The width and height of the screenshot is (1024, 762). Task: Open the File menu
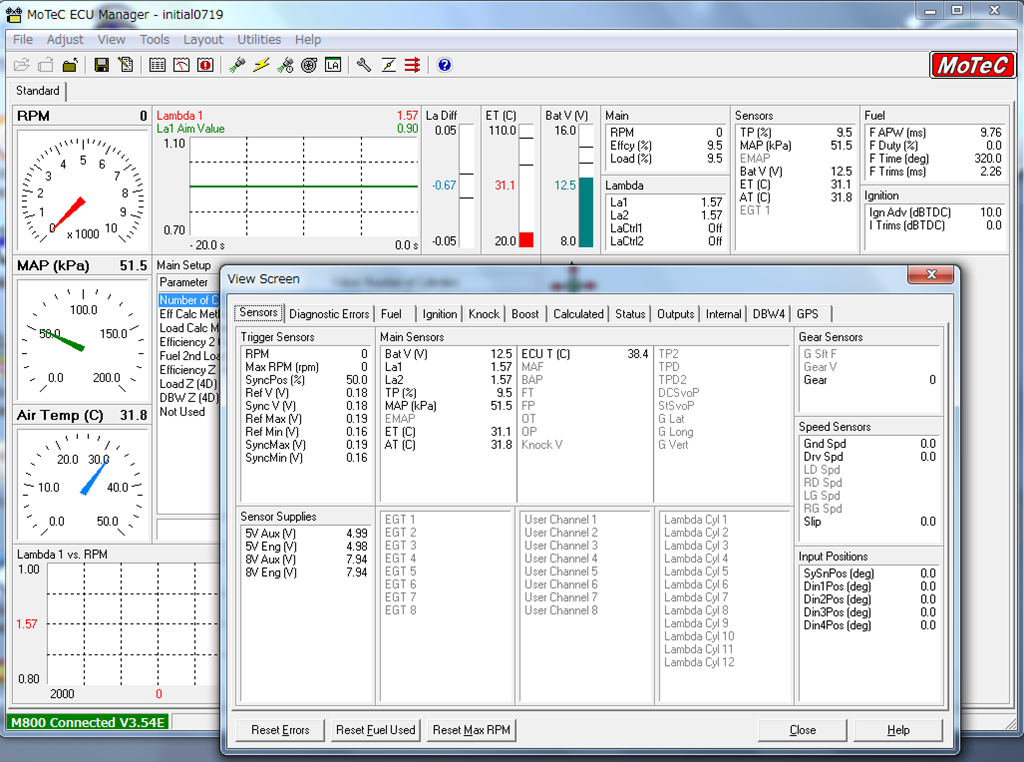(23, 39)
